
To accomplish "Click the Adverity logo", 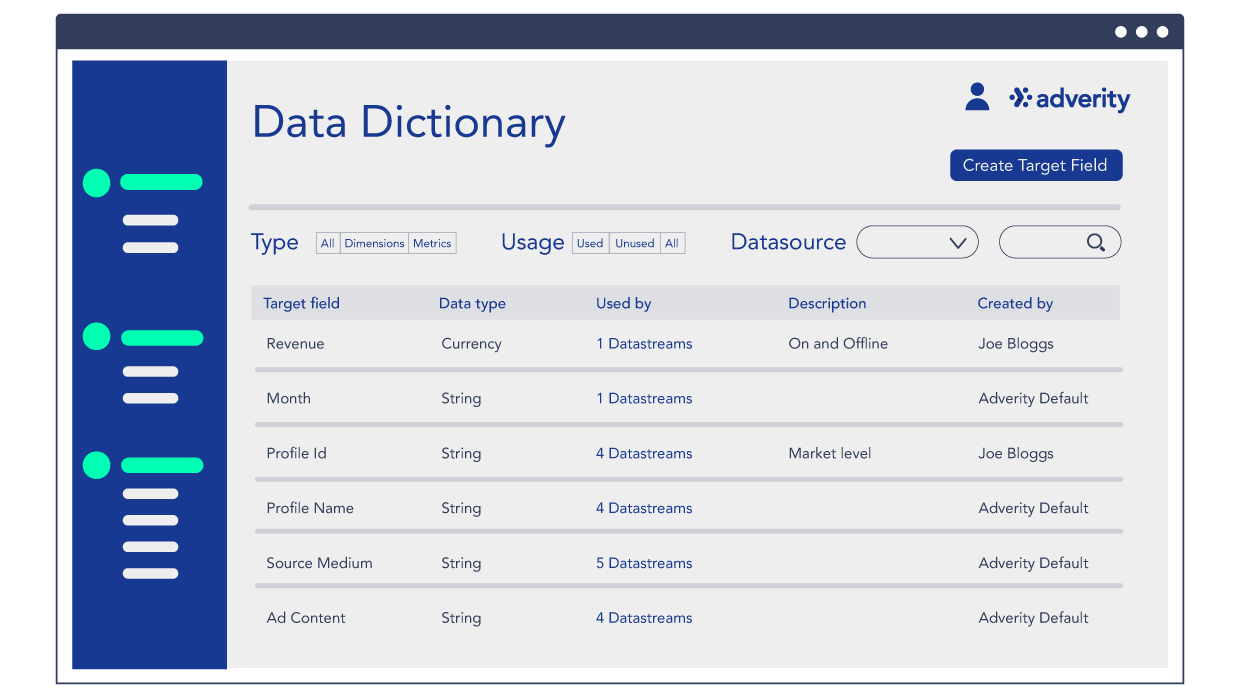I will click(x=1069, y=99).
